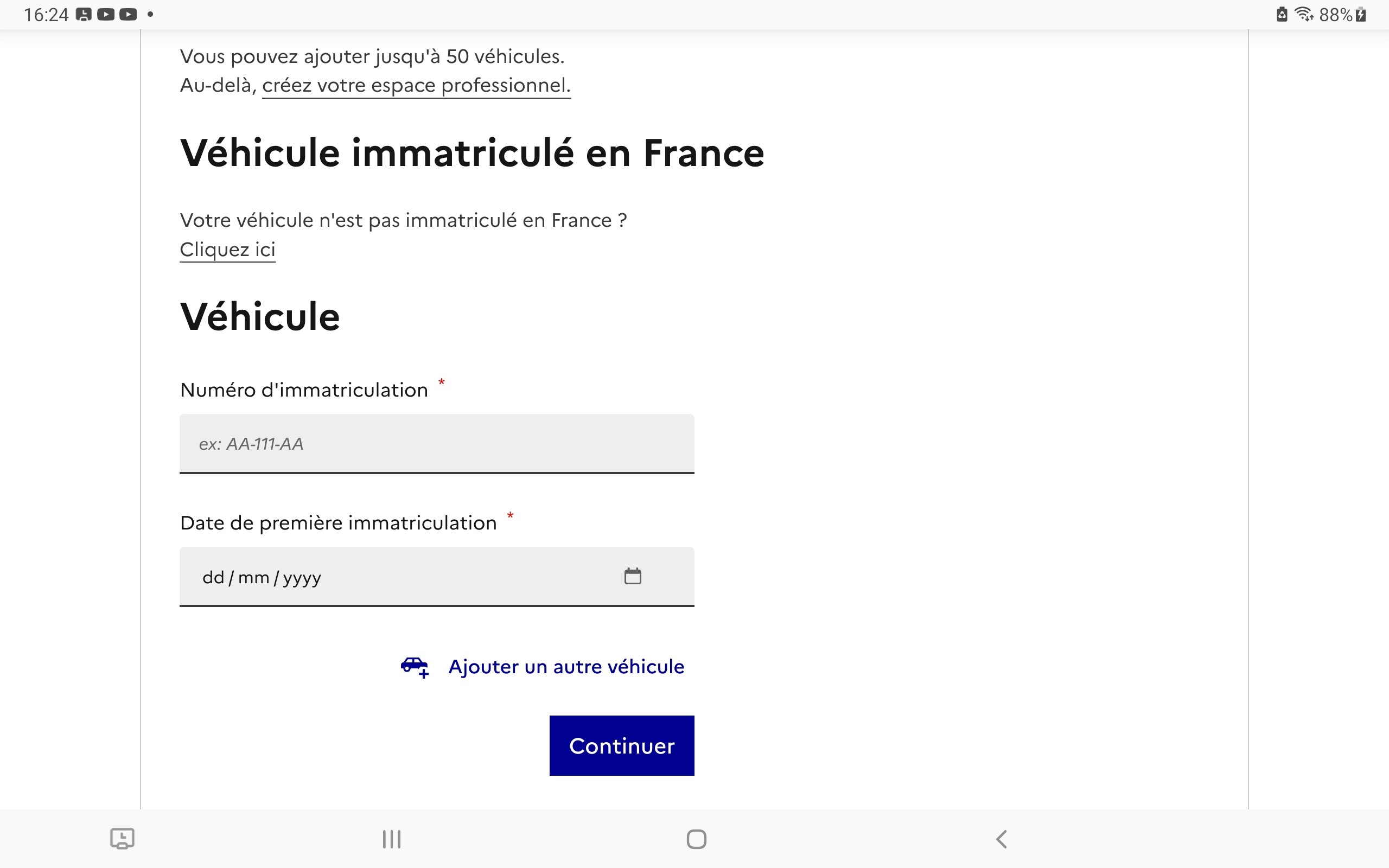Click the car-plus add vehicle icon

[x=415, y=667]
